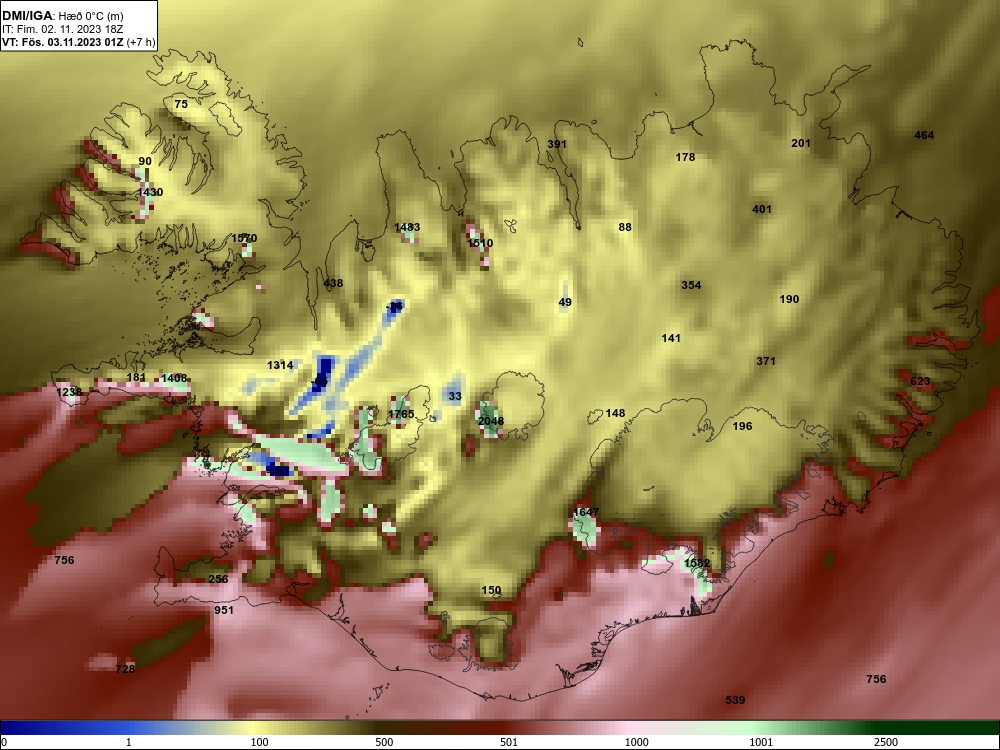Click the valid time 'VT: Fös. 03.11.2023 01Z'
The width and height of the screenshot is (1000, 750).
pyautogui.click(x=63, y=42)
